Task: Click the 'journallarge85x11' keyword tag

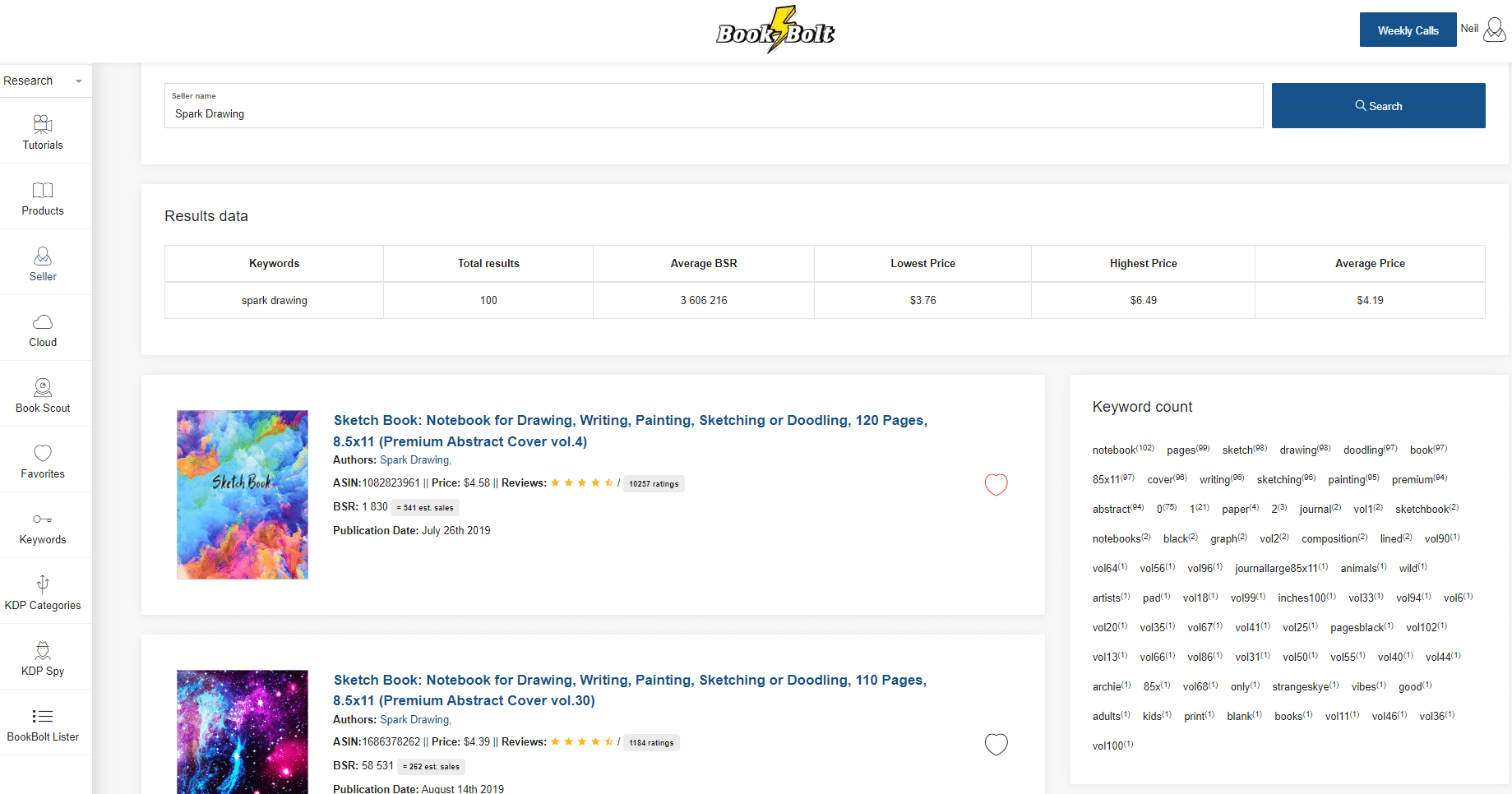Action: click(1281, 568)
